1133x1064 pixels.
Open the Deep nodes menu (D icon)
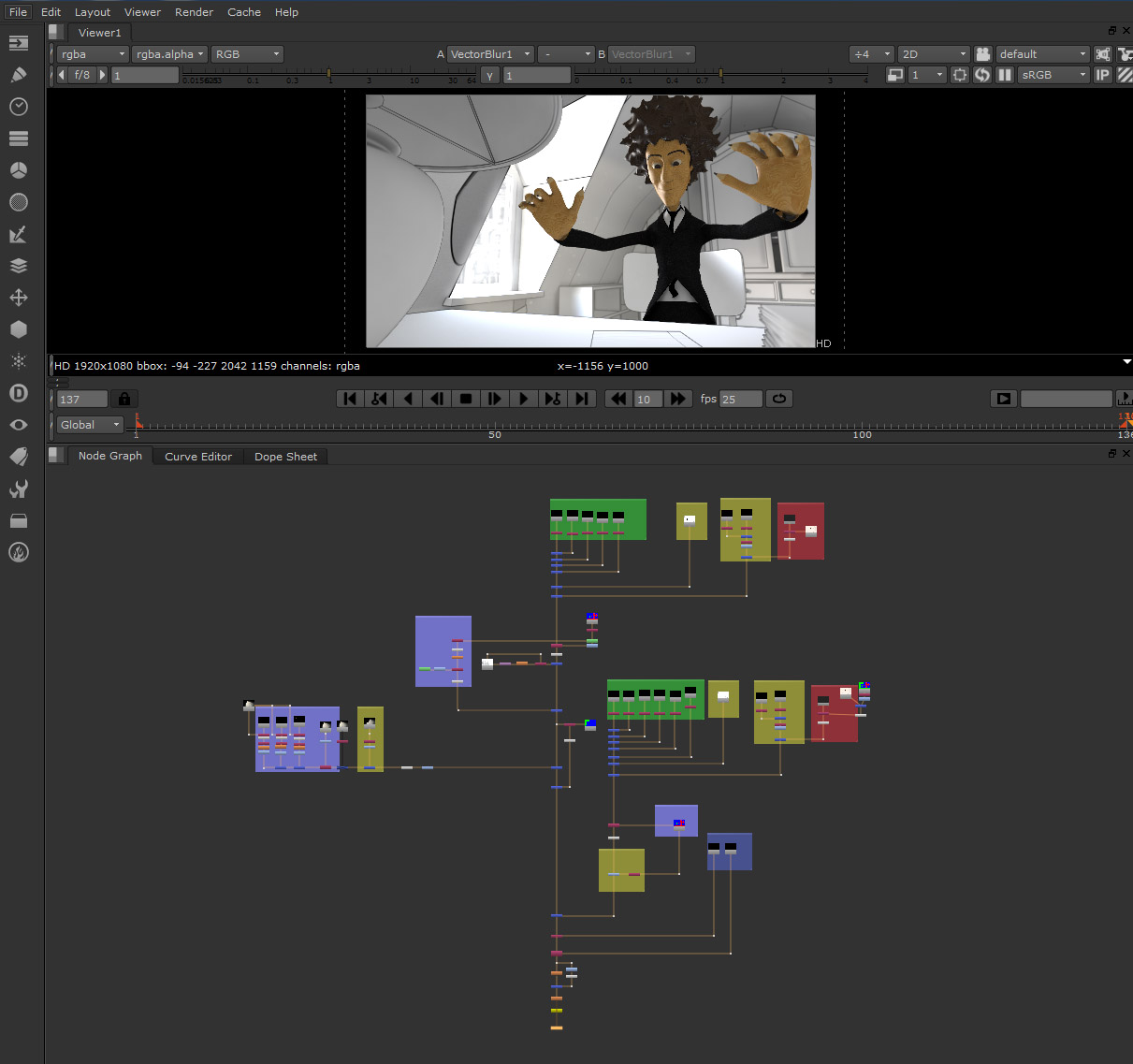pyautogui.click(x=19, y=393)
